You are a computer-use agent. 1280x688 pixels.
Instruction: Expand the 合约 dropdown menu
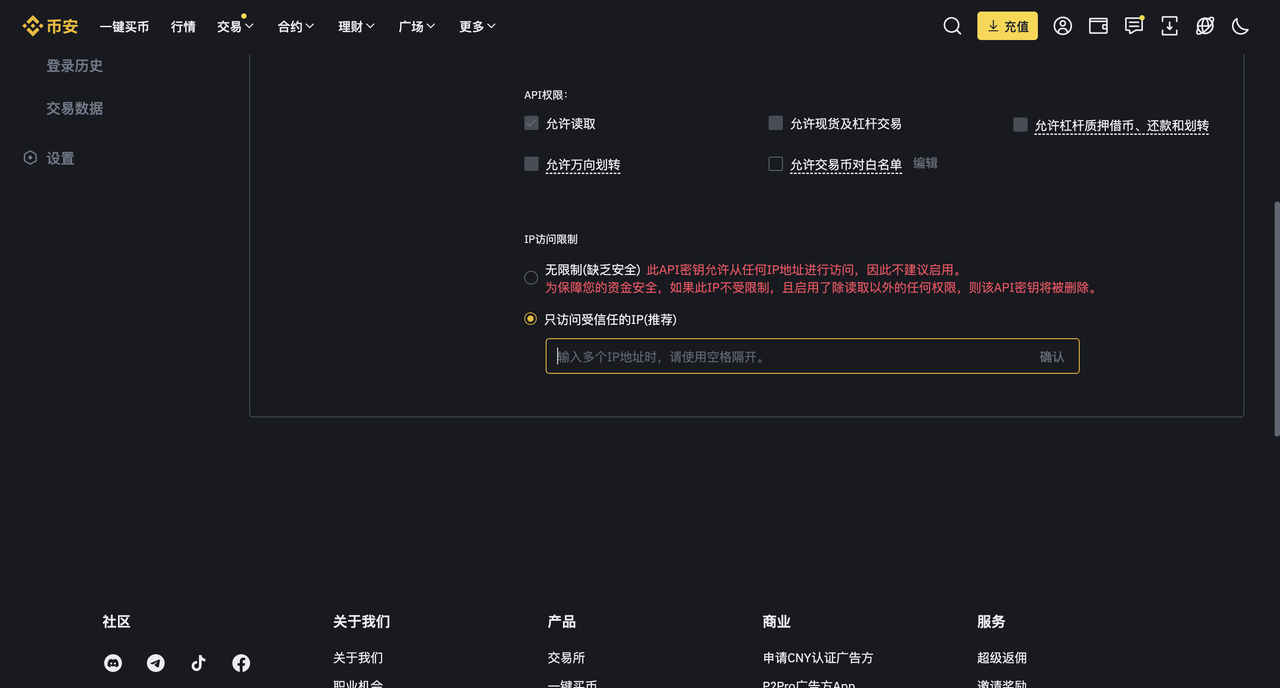[296, 27]
